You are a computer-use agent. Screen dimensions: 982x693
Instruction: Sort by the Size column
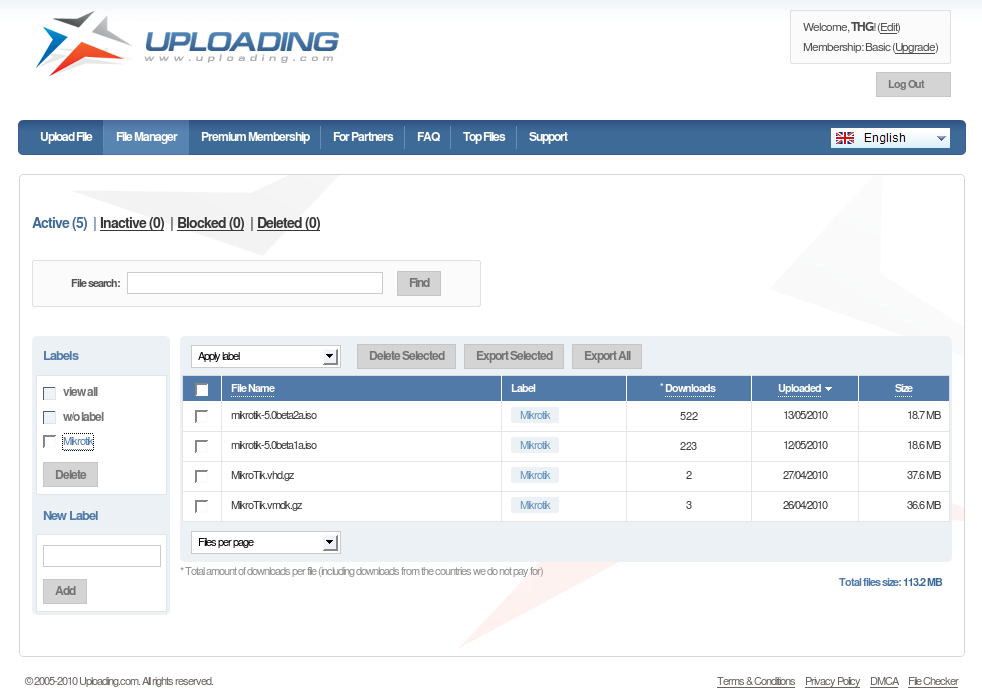coord(903,388)
